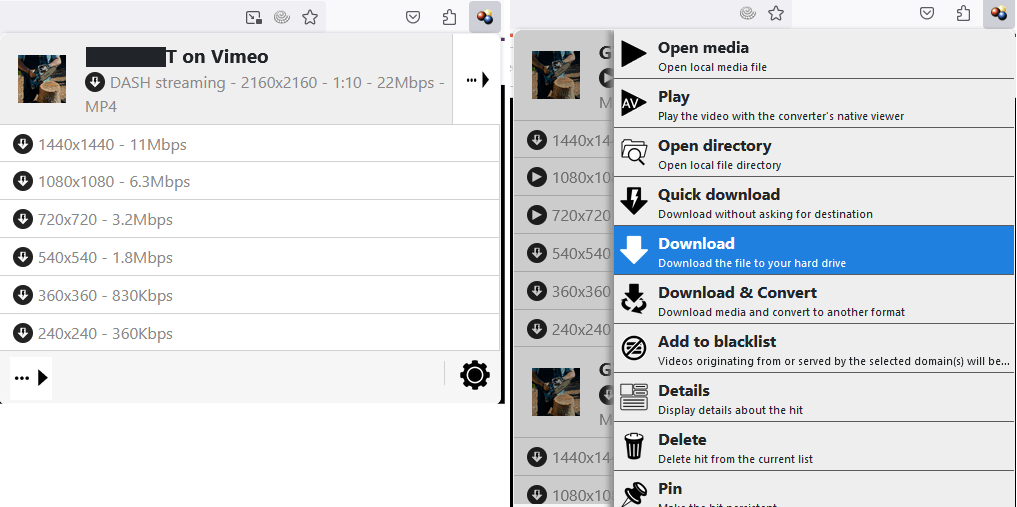Click download icon beside 1440x1440 - 11Mbps
Image resolution: width=1017 pixels, height=507 pixels.
(x=23, y=145)
